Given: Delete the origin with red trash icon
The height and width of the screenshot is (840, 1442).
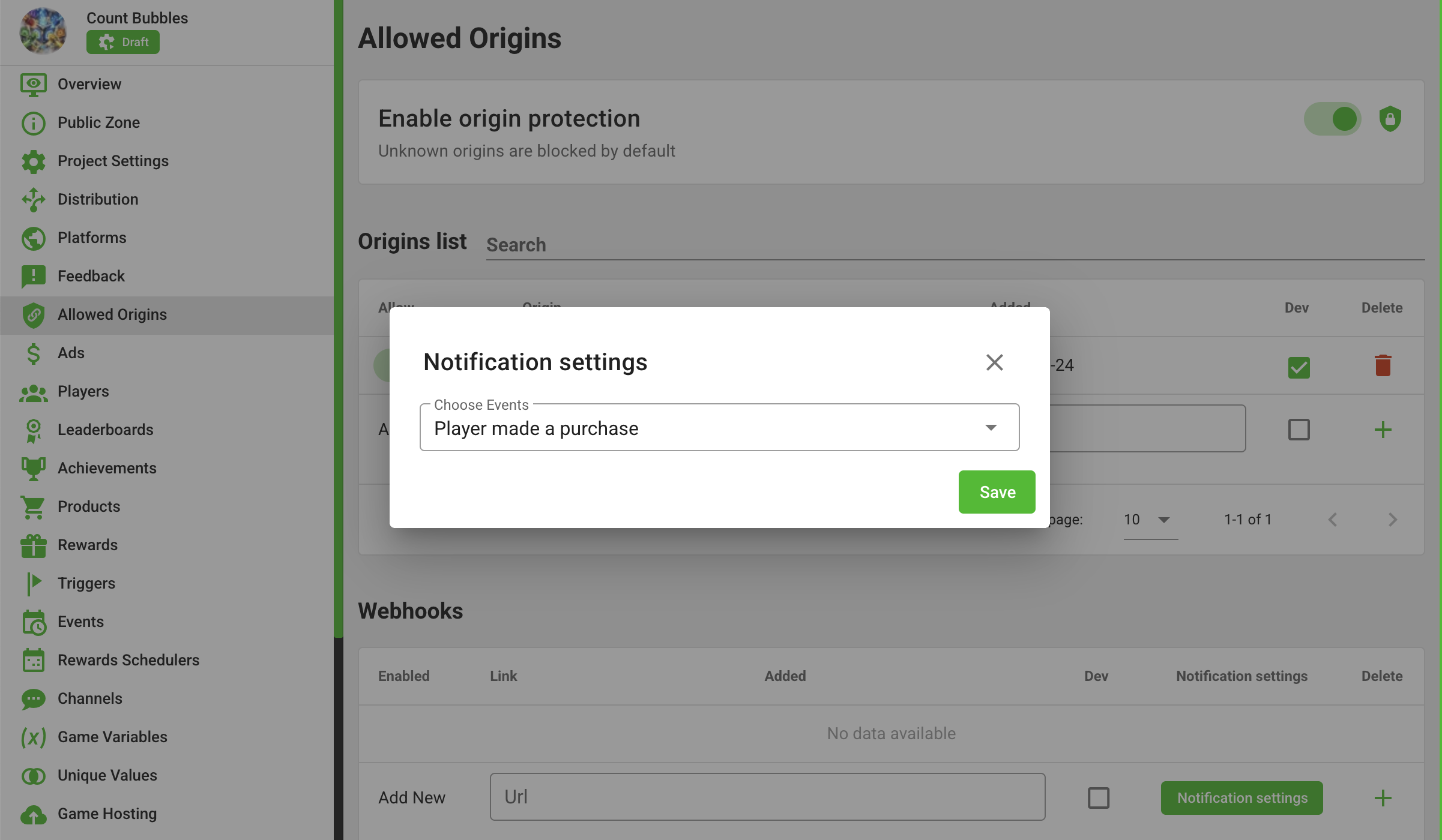Looking at the screenshot, I should 1383,365.
